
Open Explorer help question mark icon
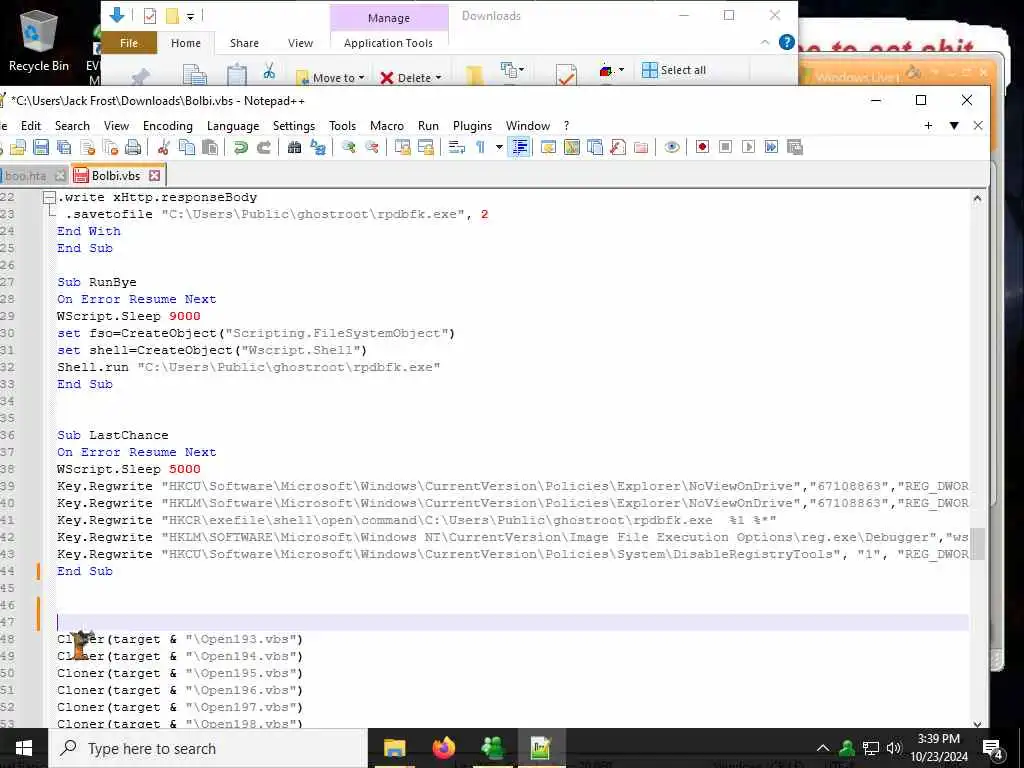(x=787, y=42)
